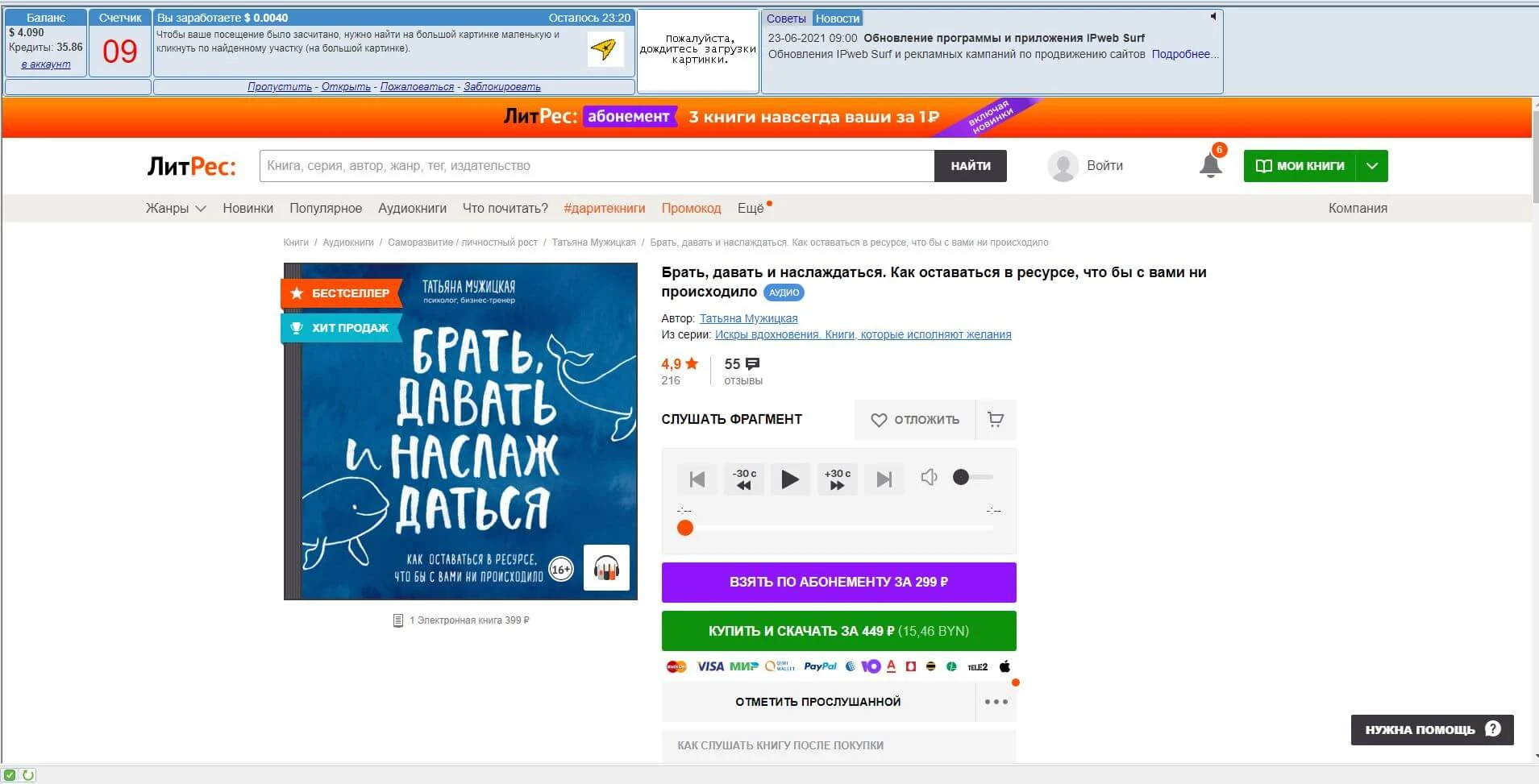Click Войти to log in
The height and width of the screenshot is (784, 1539).
[x=1104, y=165]
